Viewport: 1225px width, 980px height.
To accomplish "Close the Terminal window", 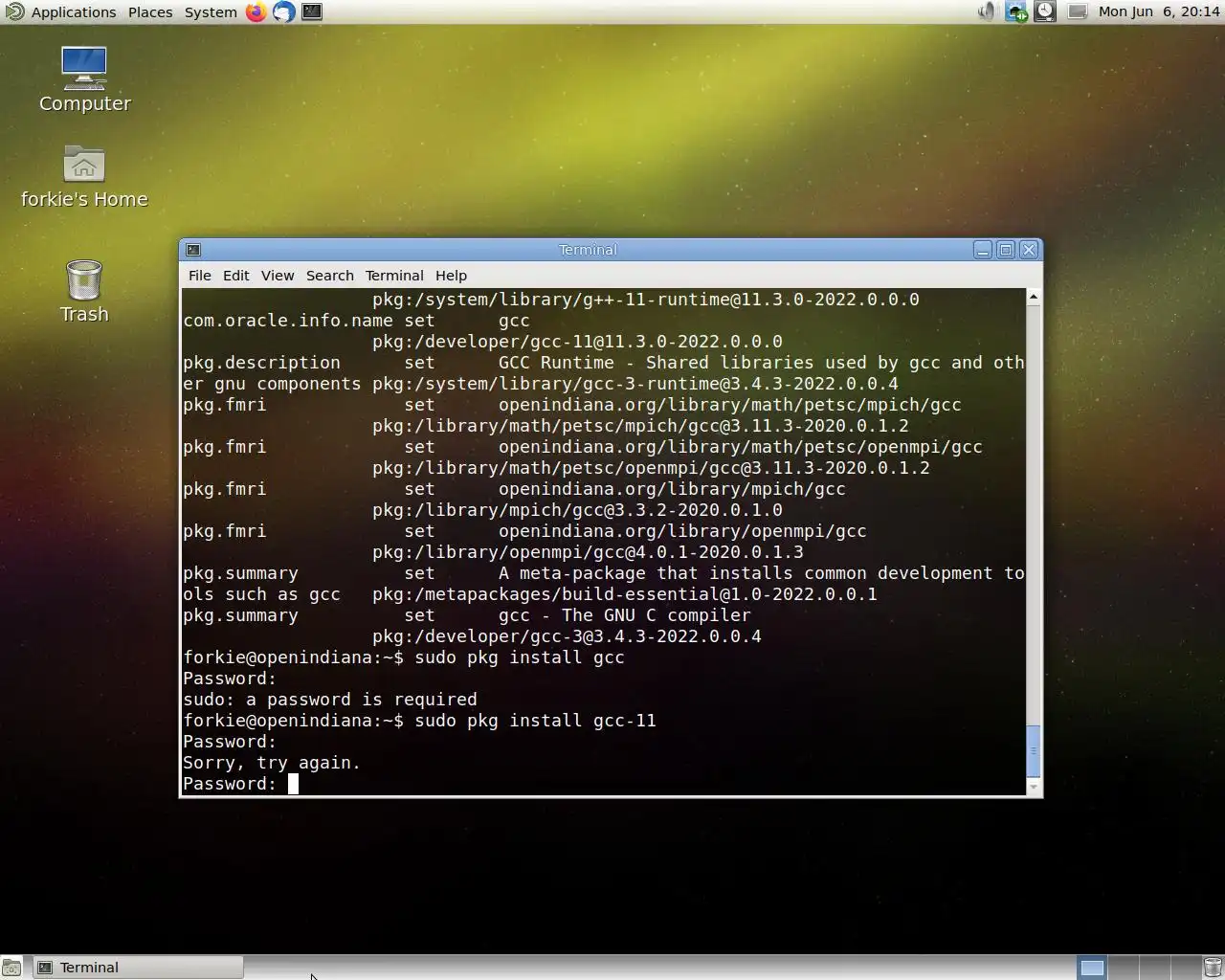I will click(1029, 250).
